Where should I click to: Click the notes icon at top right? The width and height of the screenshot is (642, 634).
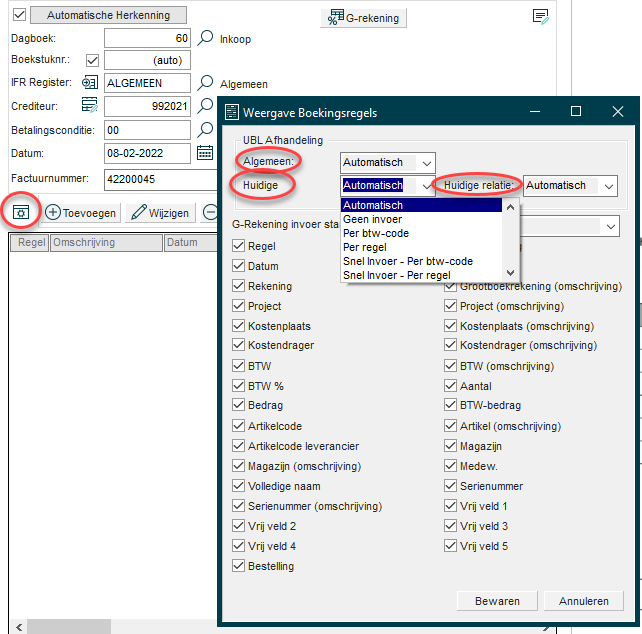pyautogui.click(x=540, y=16)
